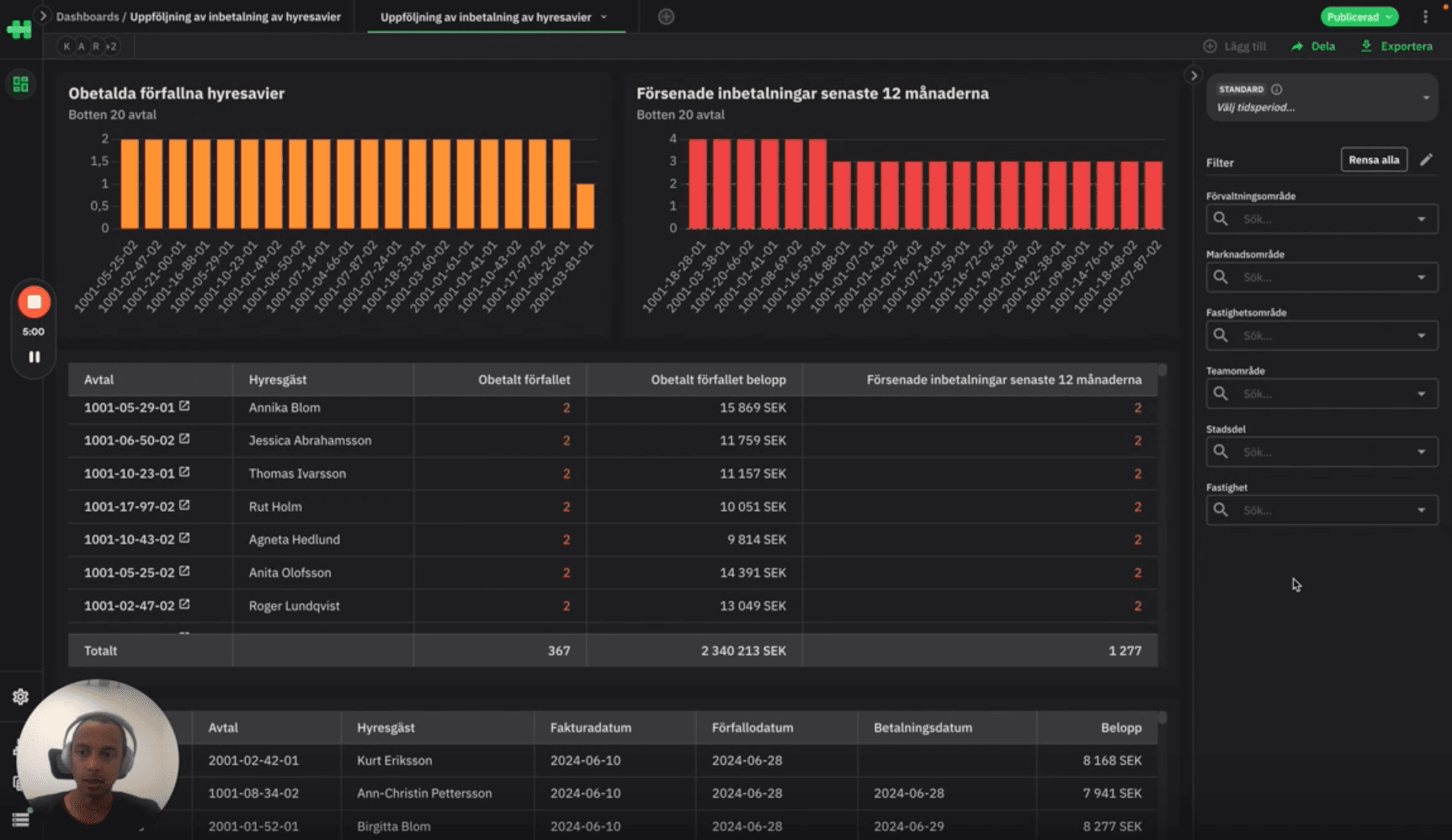Viewport: 1452px width, 840px height.
Task: Stop the recording with the red button
Action: (34, 302)
